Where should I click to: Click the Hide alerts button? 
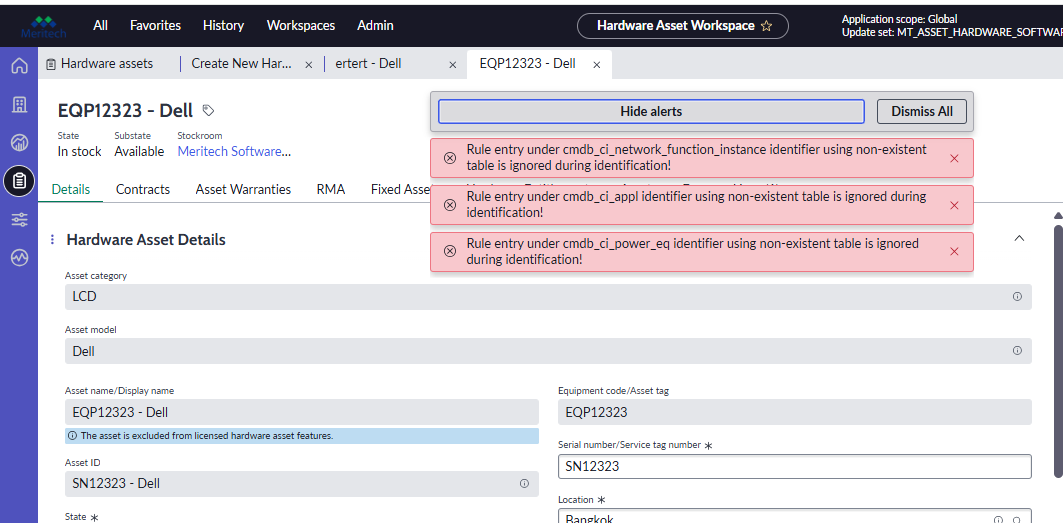[x=651, y=111]
